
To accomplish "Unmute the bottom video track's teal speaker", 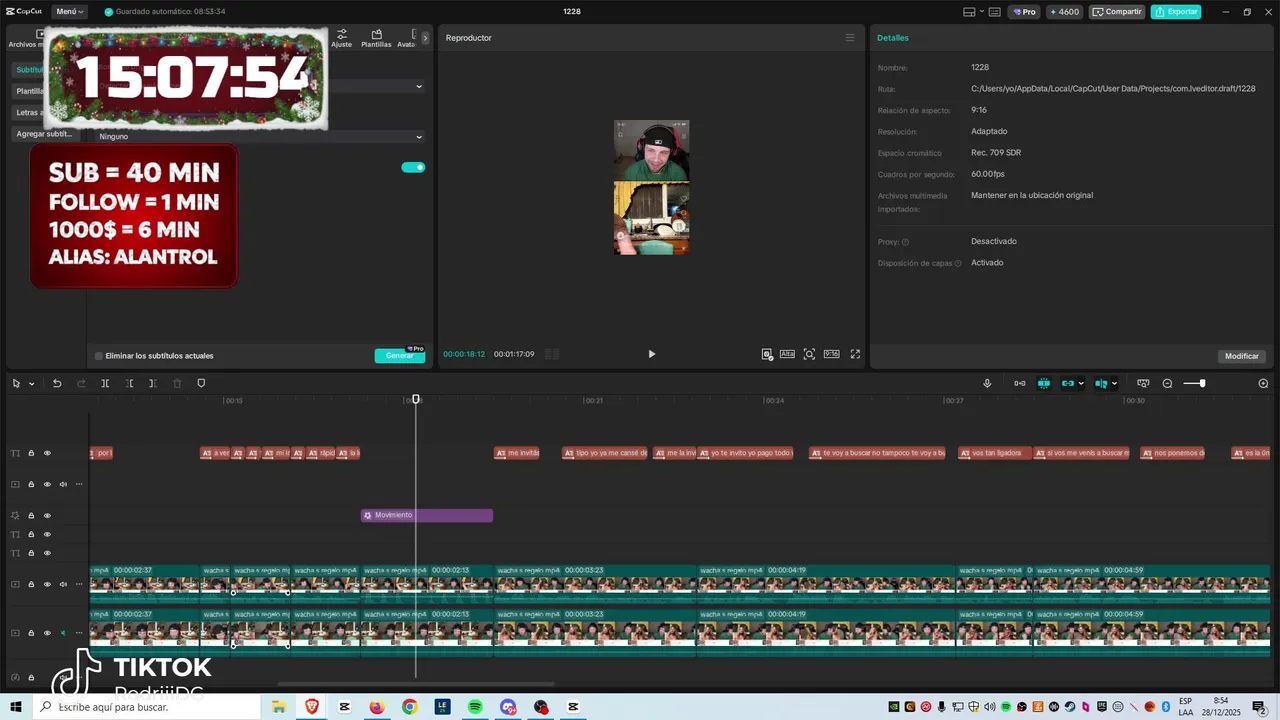I will 63,633.
